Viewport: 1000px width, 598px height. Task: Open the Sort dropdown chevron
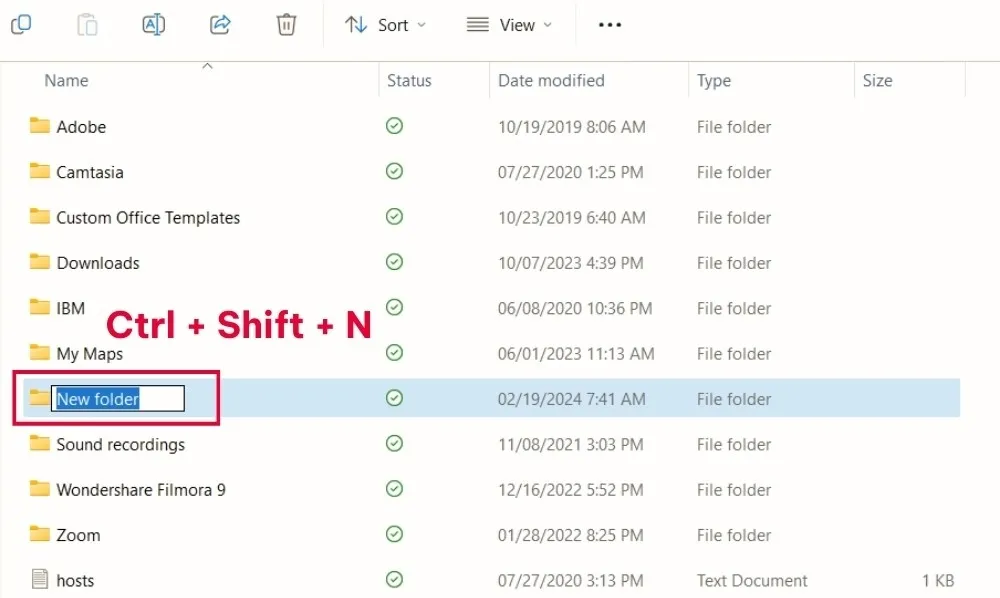tap(421, 25)
